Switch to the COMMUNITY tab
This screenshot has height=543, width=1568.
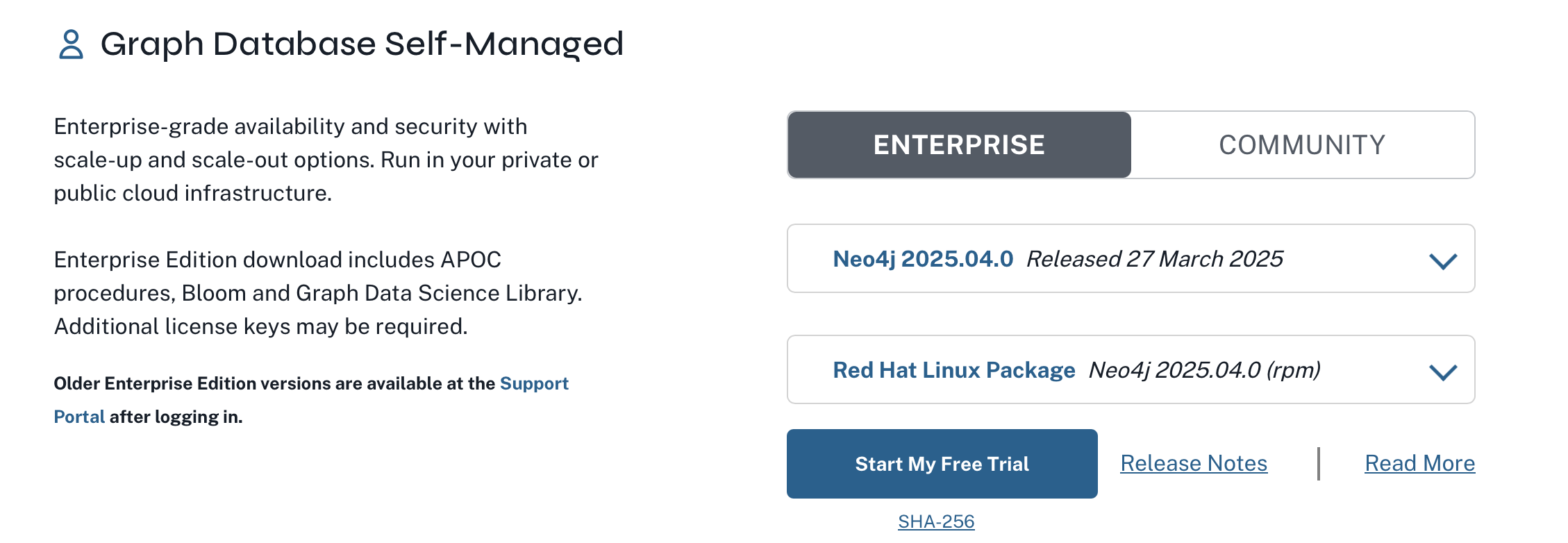1302,144
